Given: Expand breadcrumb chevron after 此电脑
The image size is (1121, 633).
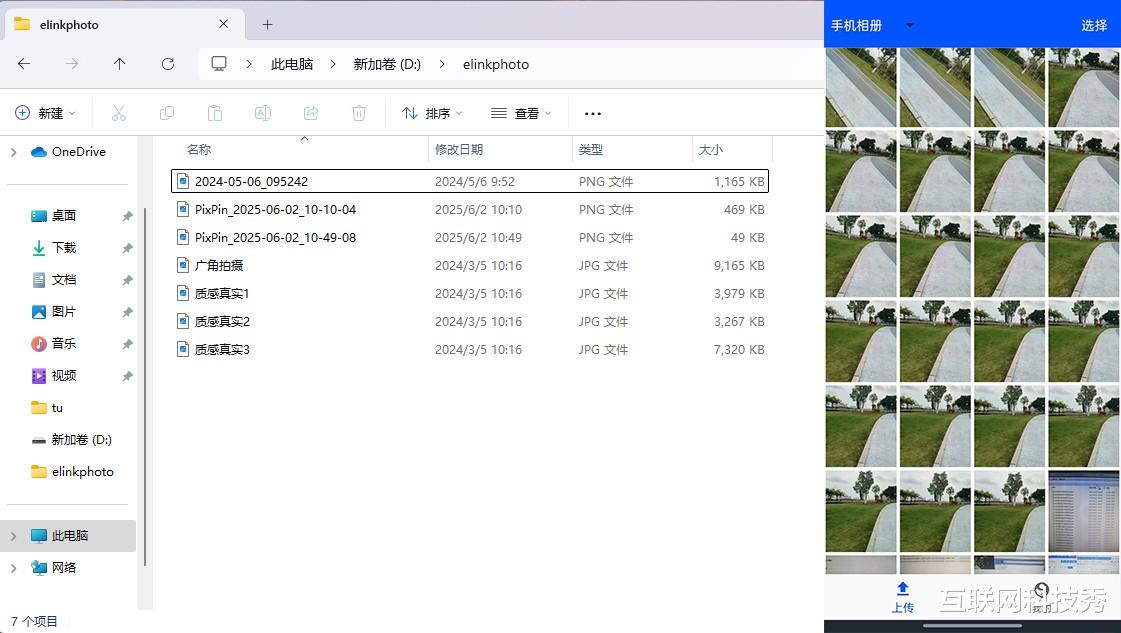Looking at the screenshot, I should coord(332,64).
